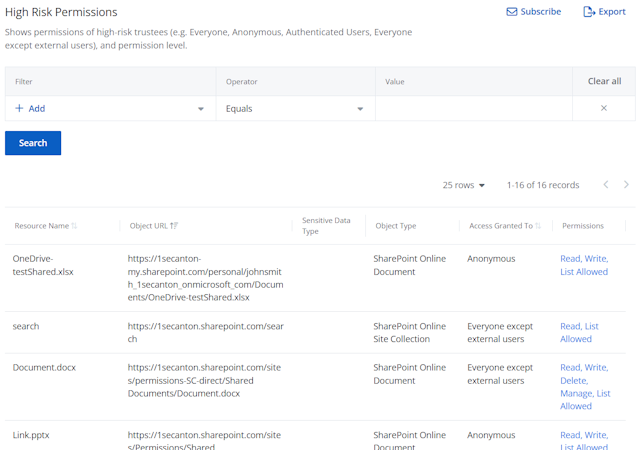Click the plus icon to add filter
Viewport: 640px width, 450px height.
[19, 108]
